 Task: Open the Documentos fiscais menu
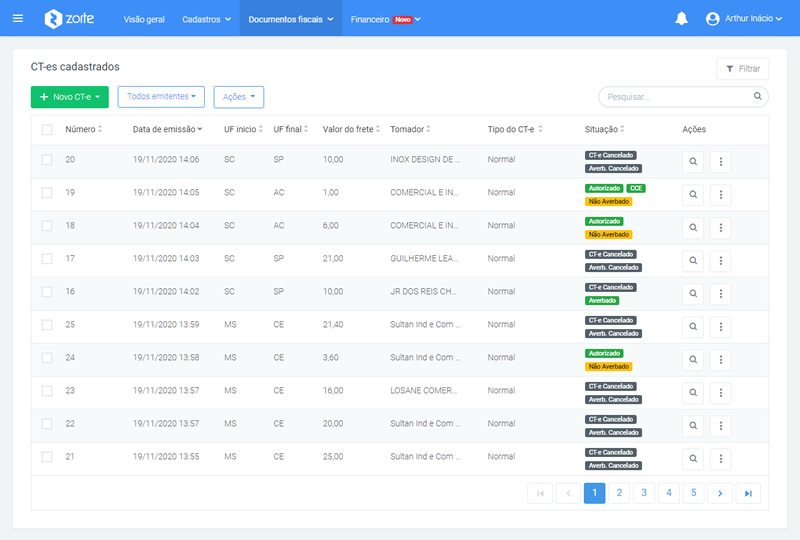coord(290,19)
